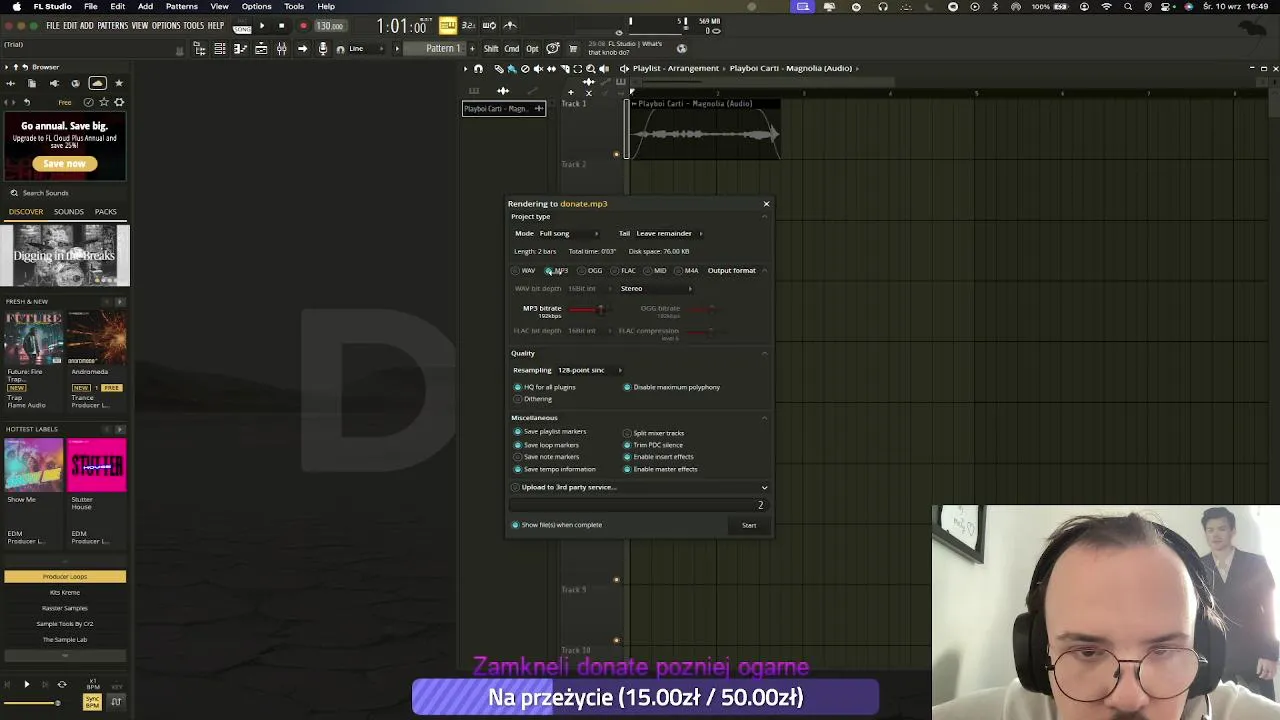Open Digging in the Breaks thumbnail
Viewport: 1280px width, 720px height.
65,255
